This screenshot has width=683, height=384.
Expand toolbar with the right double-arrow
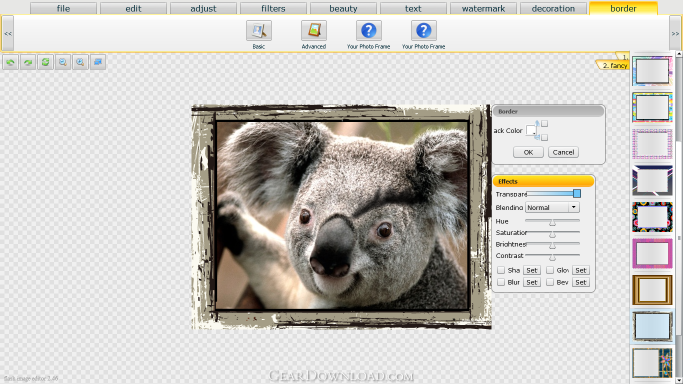675,34
